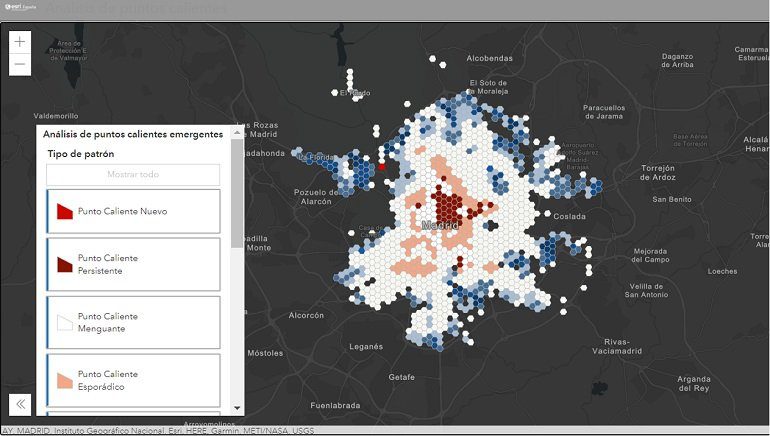This screenshot has width=770, height=436.
Task: Zoom out of the map
Action: pyautogui.click(x=20, y=64)
